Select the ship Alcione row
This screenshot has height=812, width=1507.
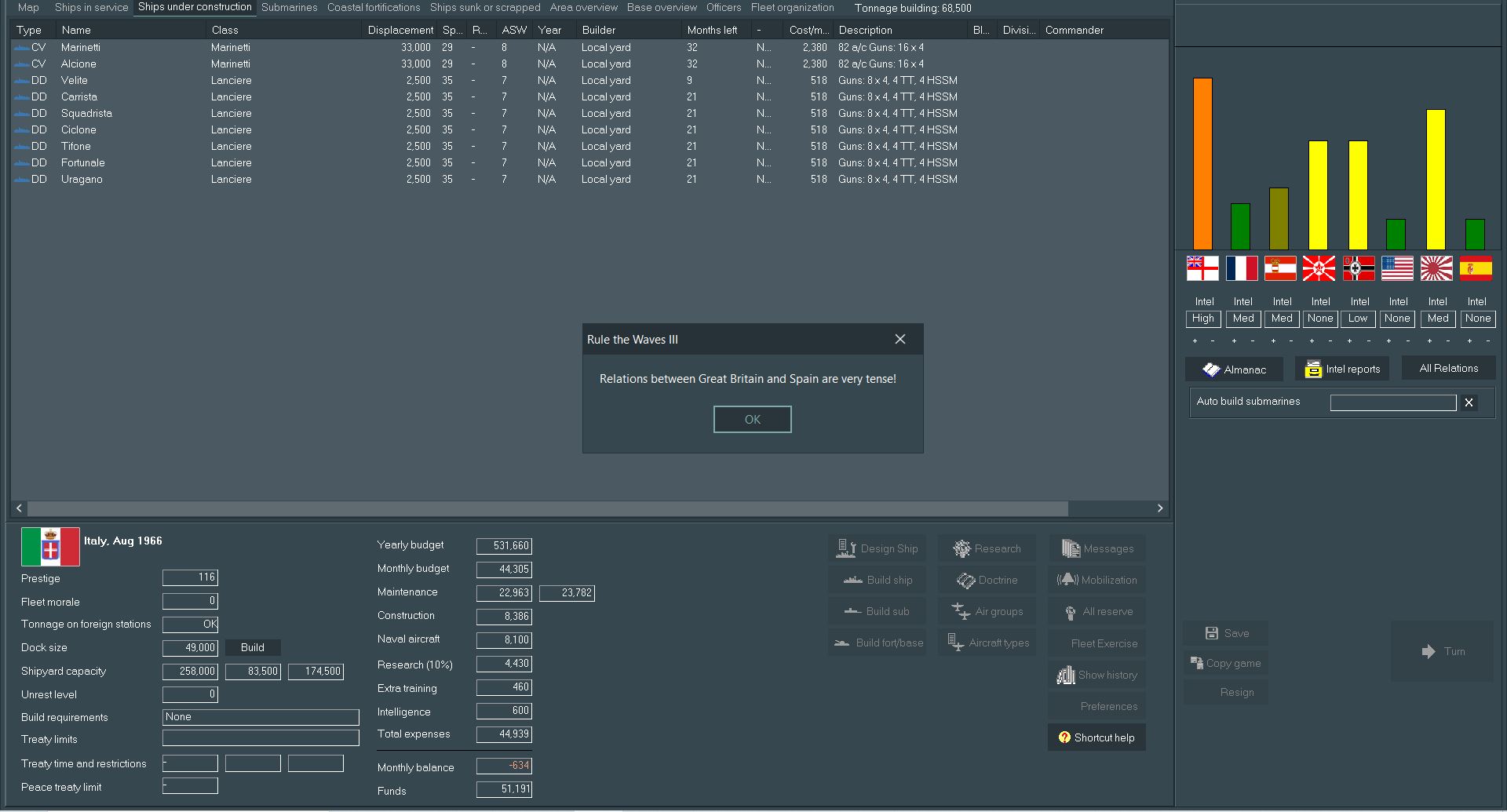[x=589, y=64]
